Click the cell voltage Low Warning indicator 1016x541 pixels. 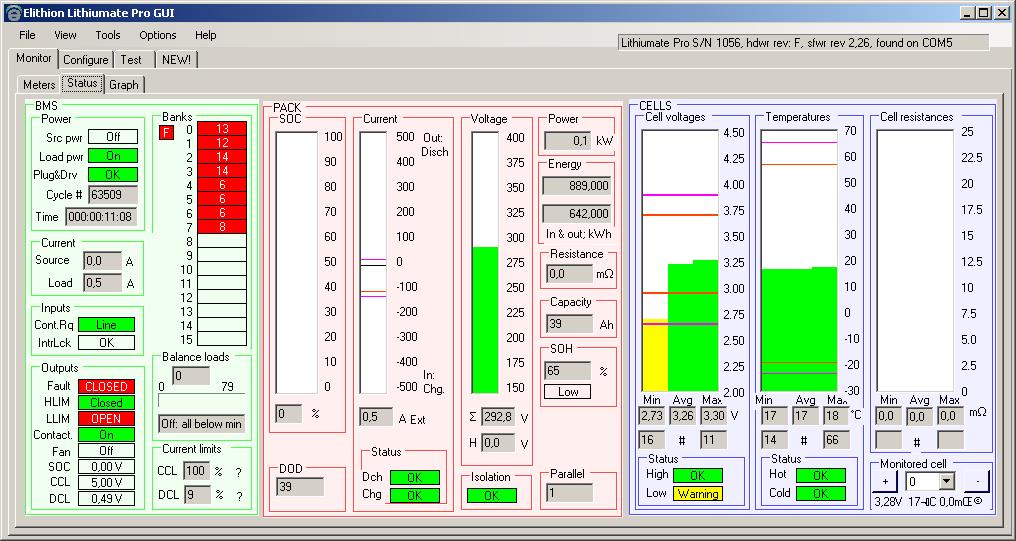click(697, 494)
